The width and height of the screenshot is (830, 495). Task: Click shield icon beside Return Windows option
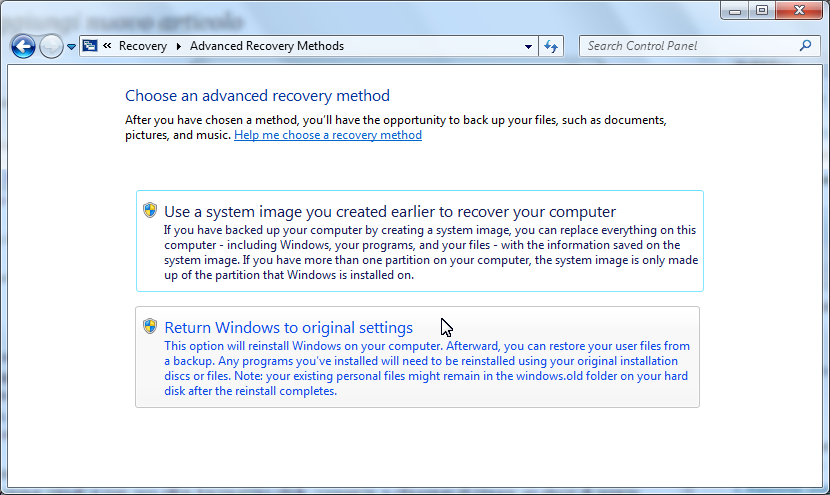click(x=150, y=326)
